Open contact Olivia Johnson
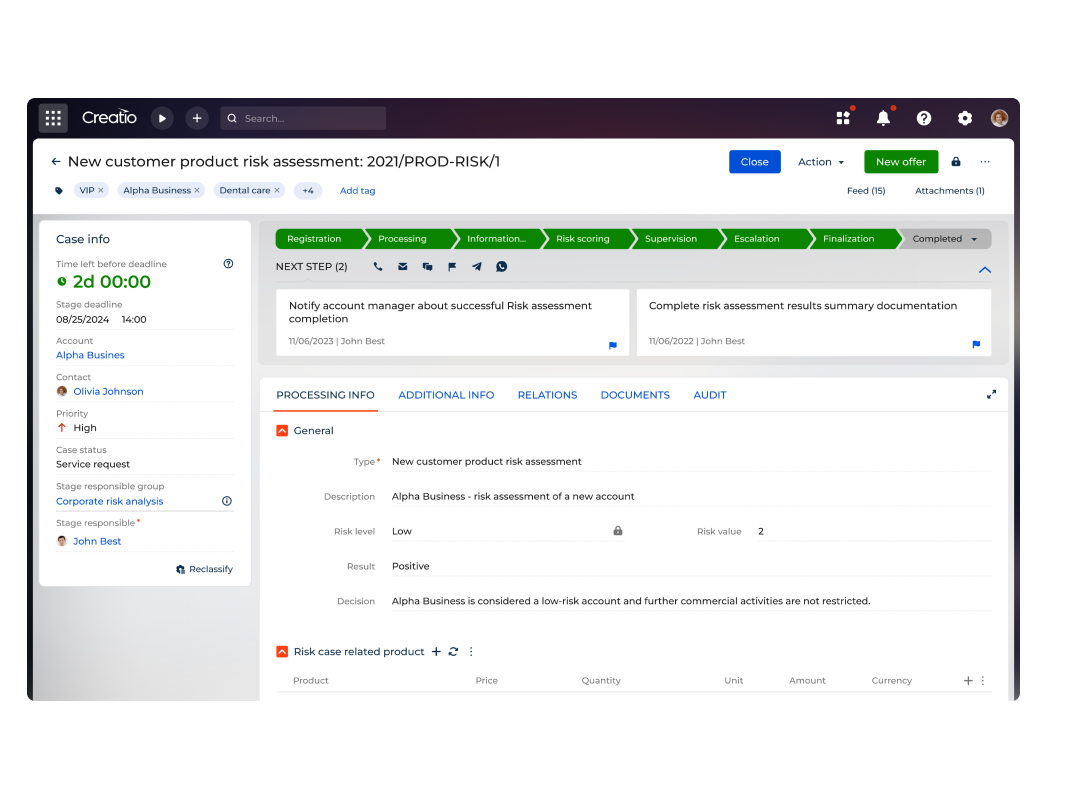Screen dimensions: 1082x800 [x=108, y=391]
